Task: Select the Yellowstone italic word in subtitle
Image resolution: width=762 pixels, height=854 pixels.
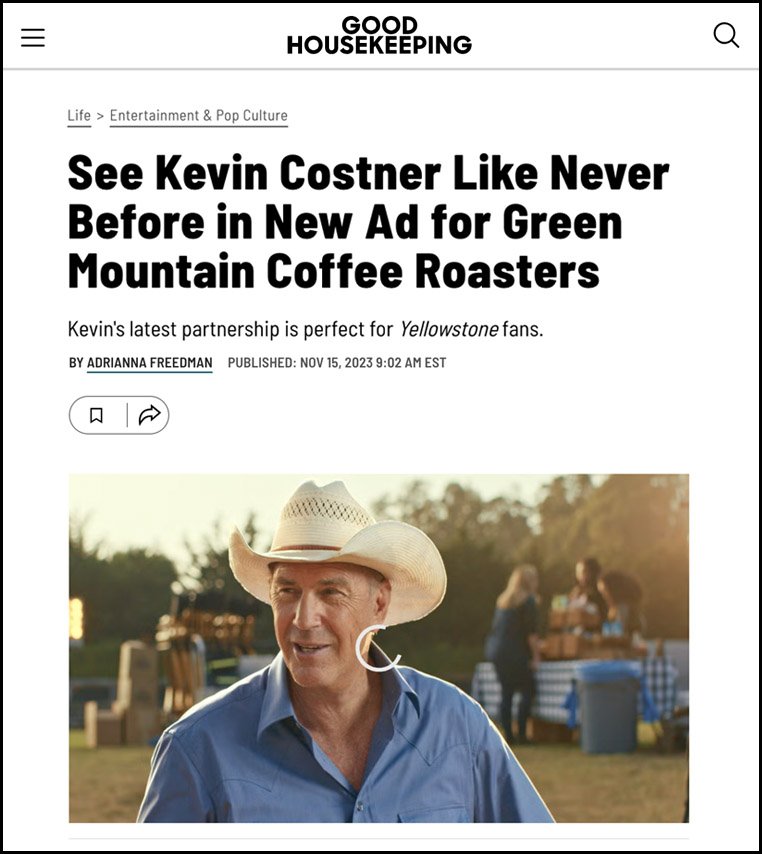Action: (449, 330)
